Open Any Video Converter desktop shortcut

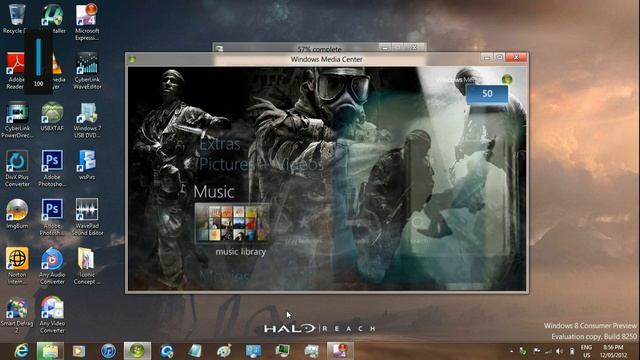point(52,315)
